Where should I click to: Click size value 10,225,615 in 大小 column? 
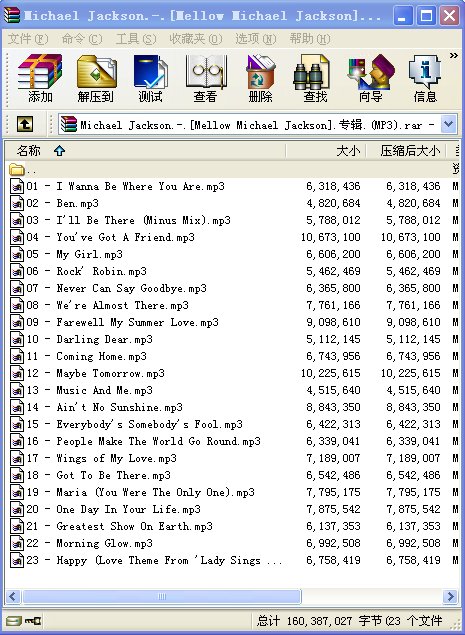tap(331, 373)
